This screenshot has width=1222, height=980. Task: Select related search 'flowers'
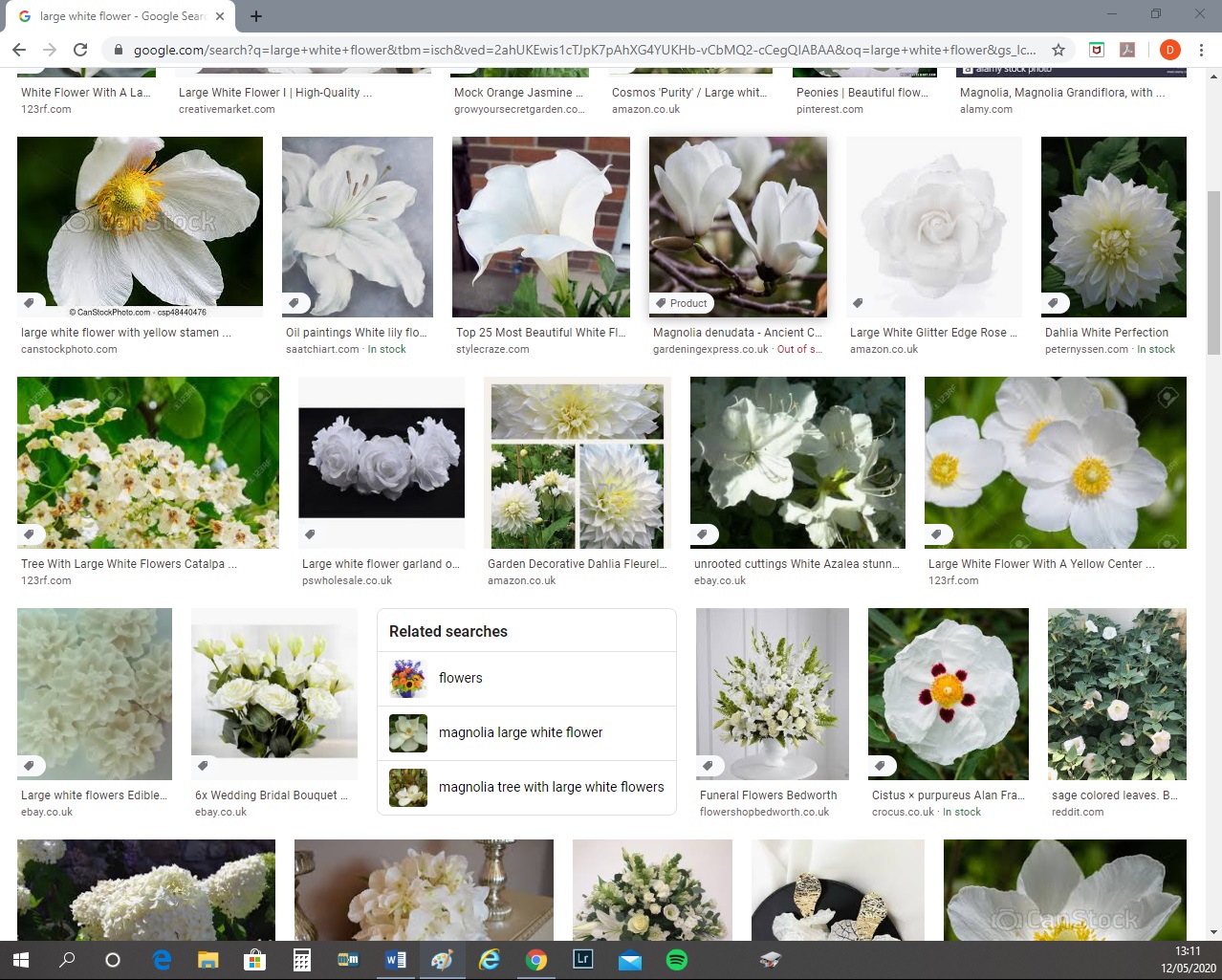[460, 678]
